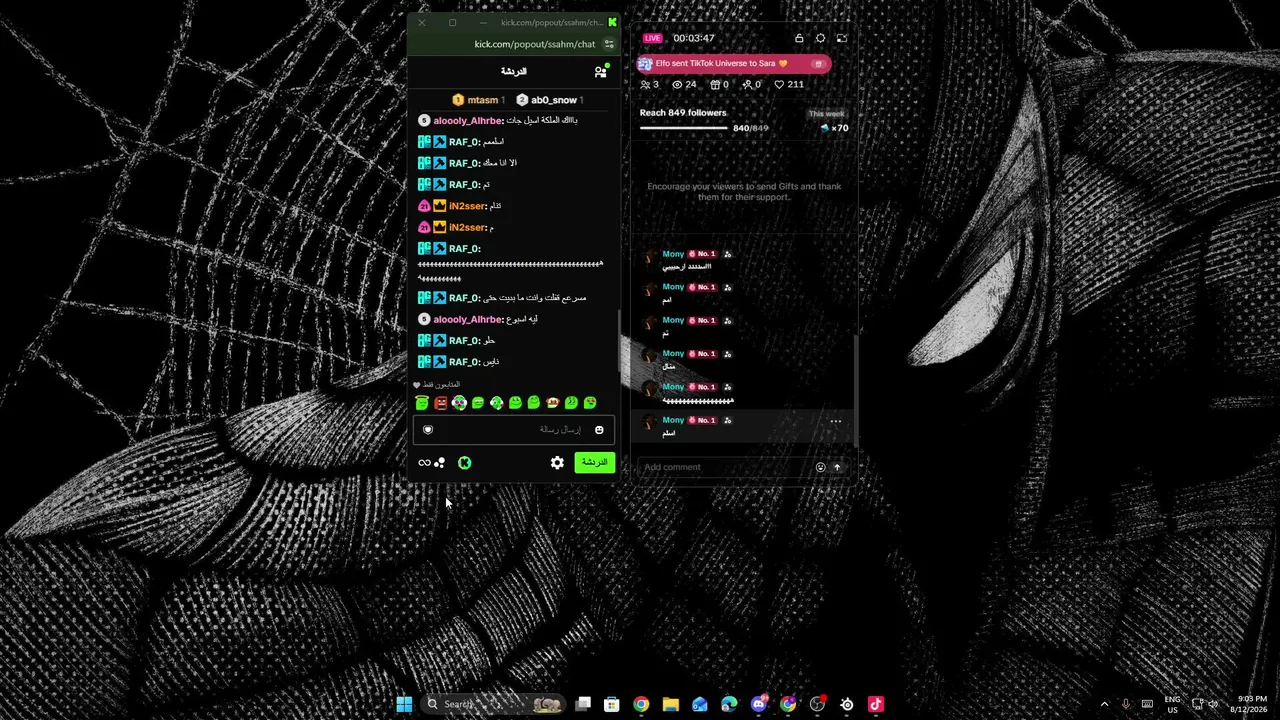
Task: Click the orange iN2sser username in first message
Action: tap(468, 206)
